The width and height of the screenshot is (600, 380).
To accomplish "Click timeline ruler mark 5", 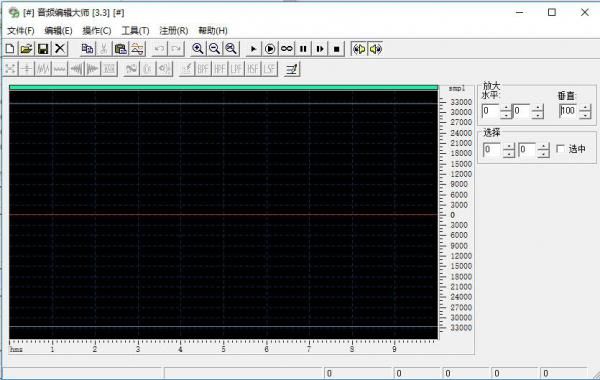I will (x=223, y=349).
